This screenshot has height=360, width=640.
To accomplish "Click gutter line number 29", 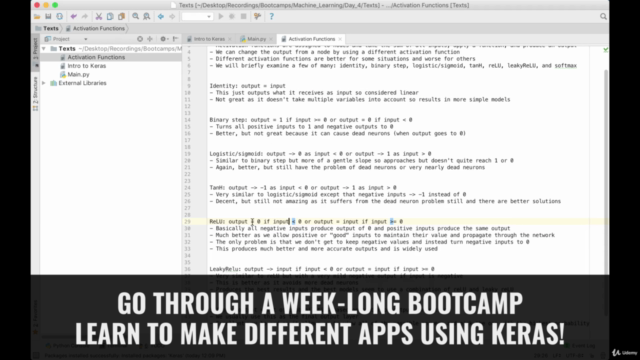I will [188, 221].
